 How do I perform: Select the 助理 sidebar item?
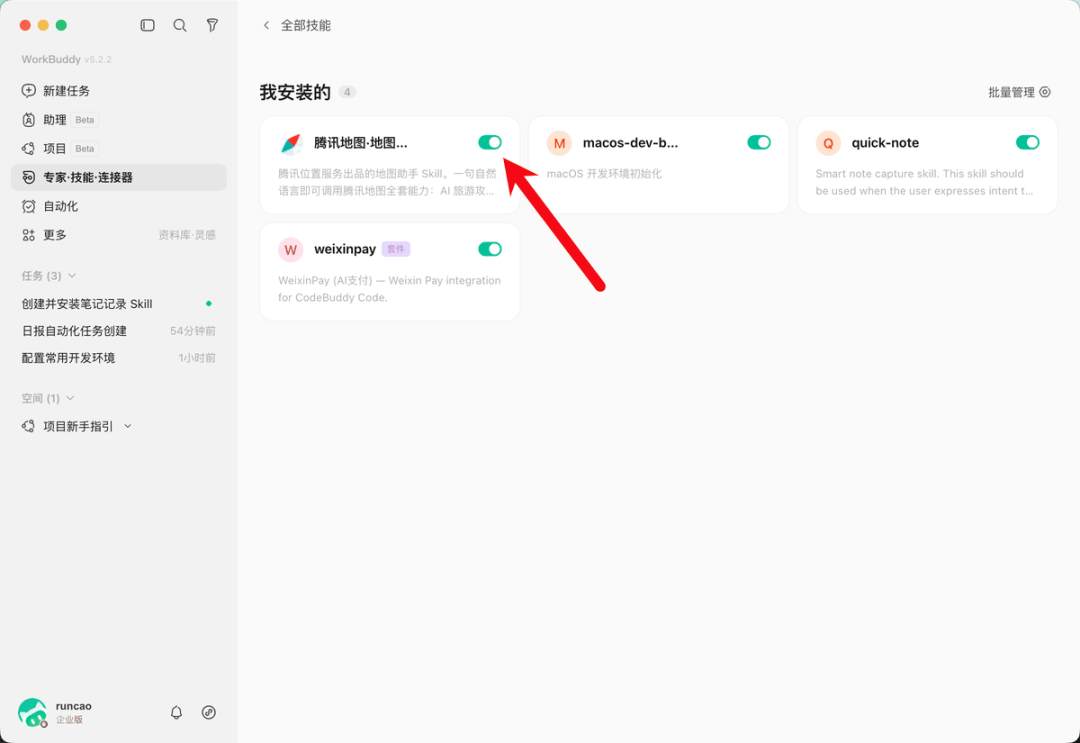[x=118, y=120]
